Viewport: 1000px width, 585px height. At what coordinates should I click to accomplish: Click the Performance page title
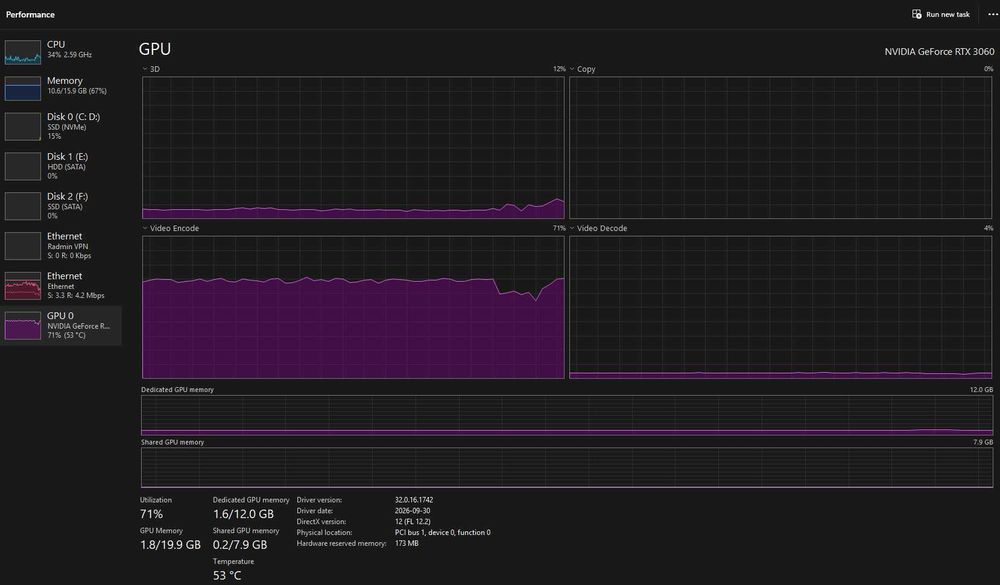coord(30,14)
